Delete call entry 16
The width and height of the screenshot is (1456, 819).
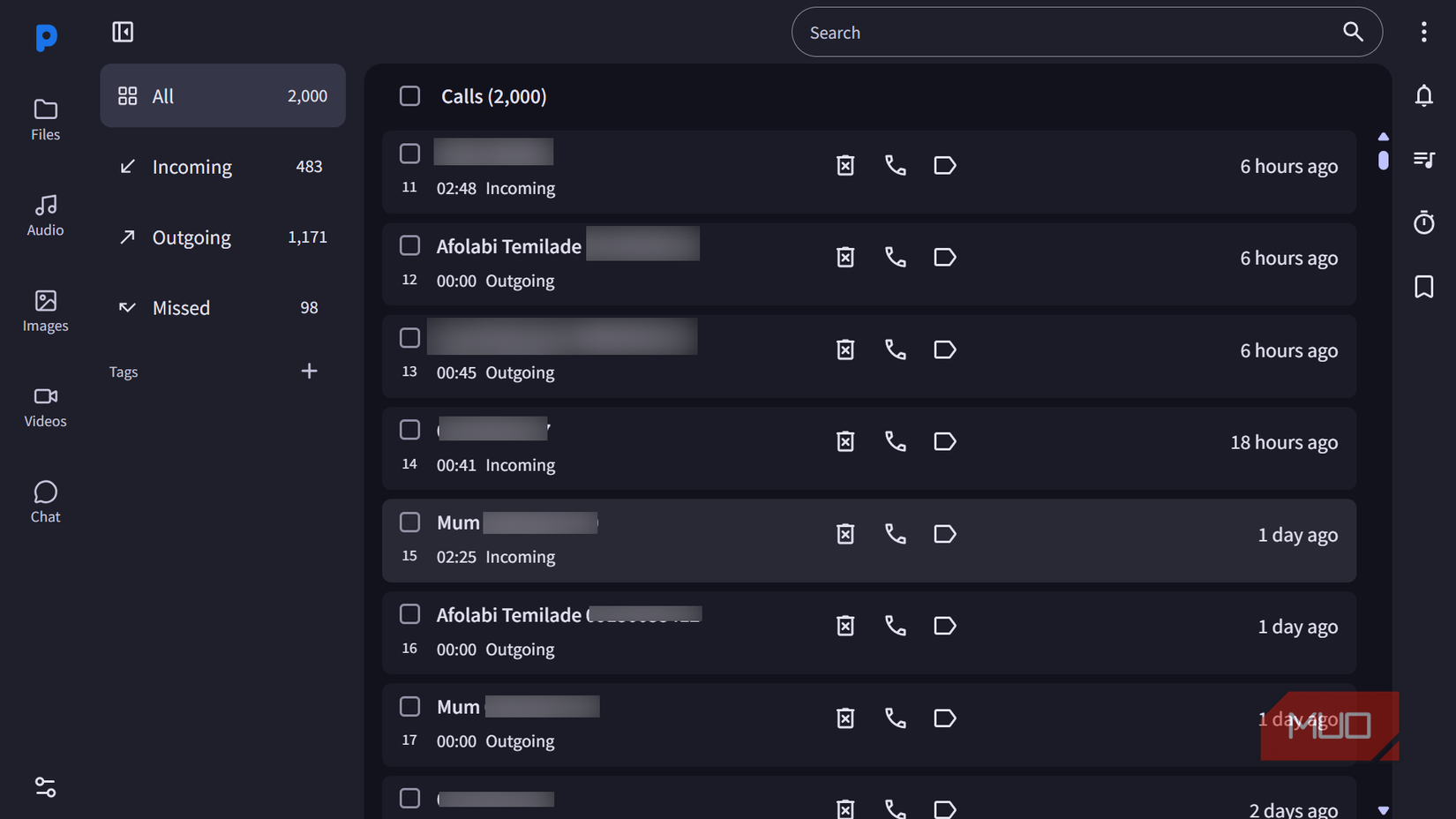tap(845, 626)
